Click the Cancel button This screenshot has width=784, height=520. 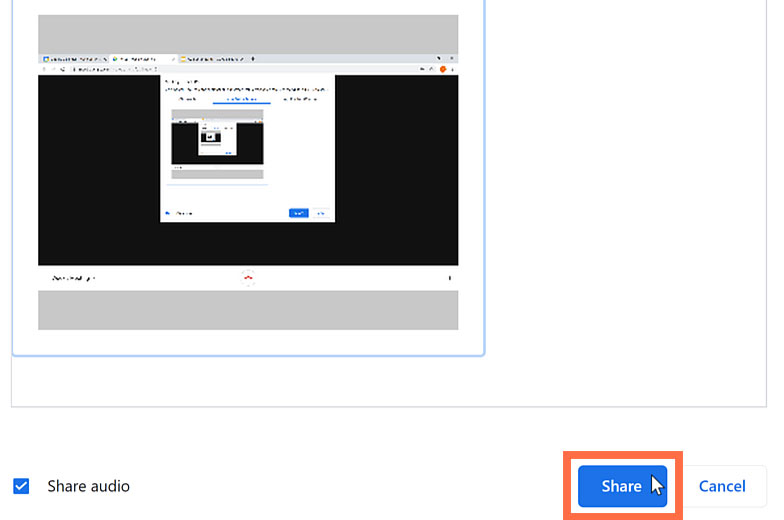[x=722, y=486]
